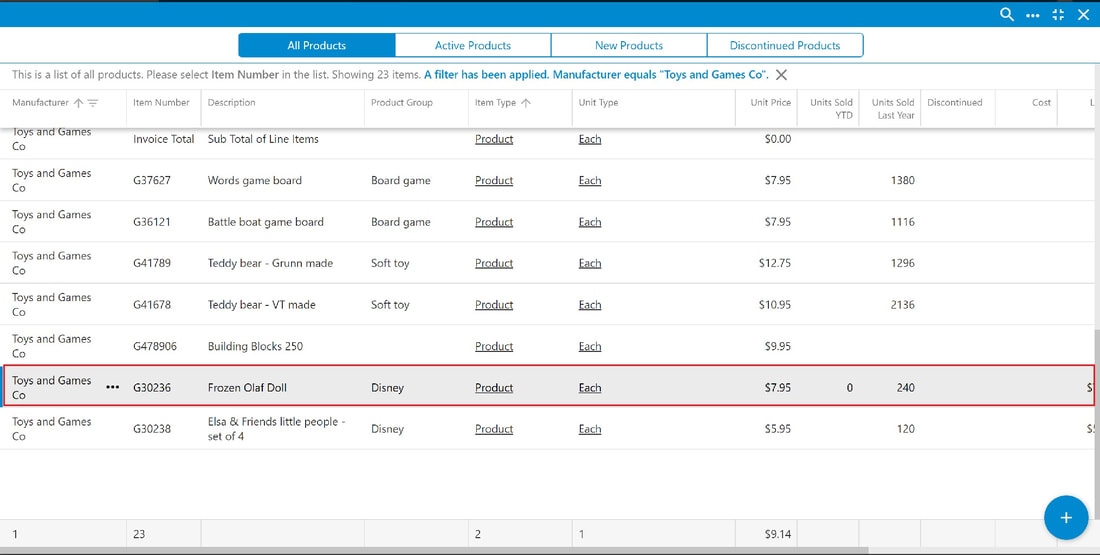Sort by the Unit Price column header

pos(770,102)
